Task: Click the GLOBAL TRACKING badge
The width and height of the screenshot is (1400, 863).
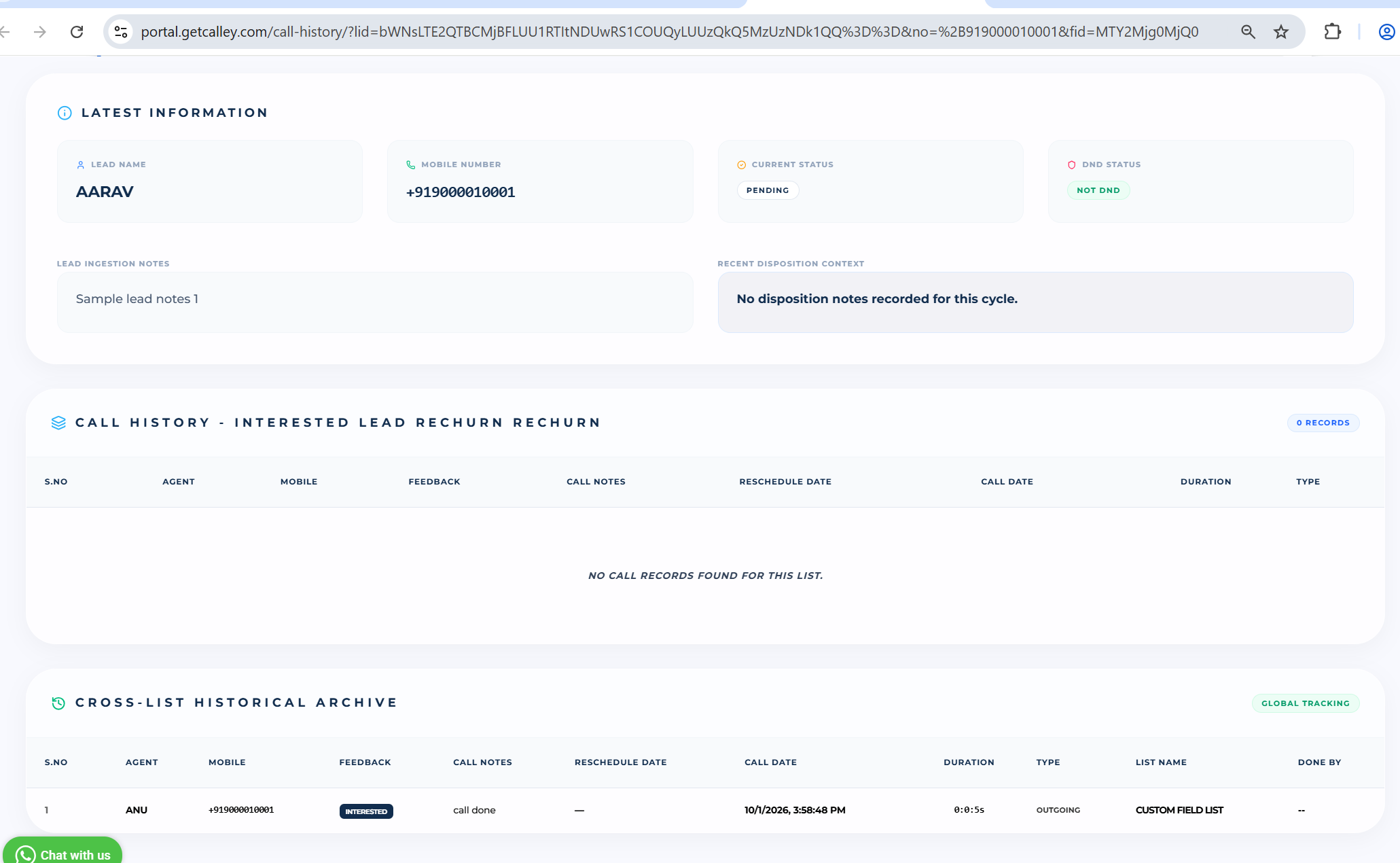Action: click(1306, 703)
